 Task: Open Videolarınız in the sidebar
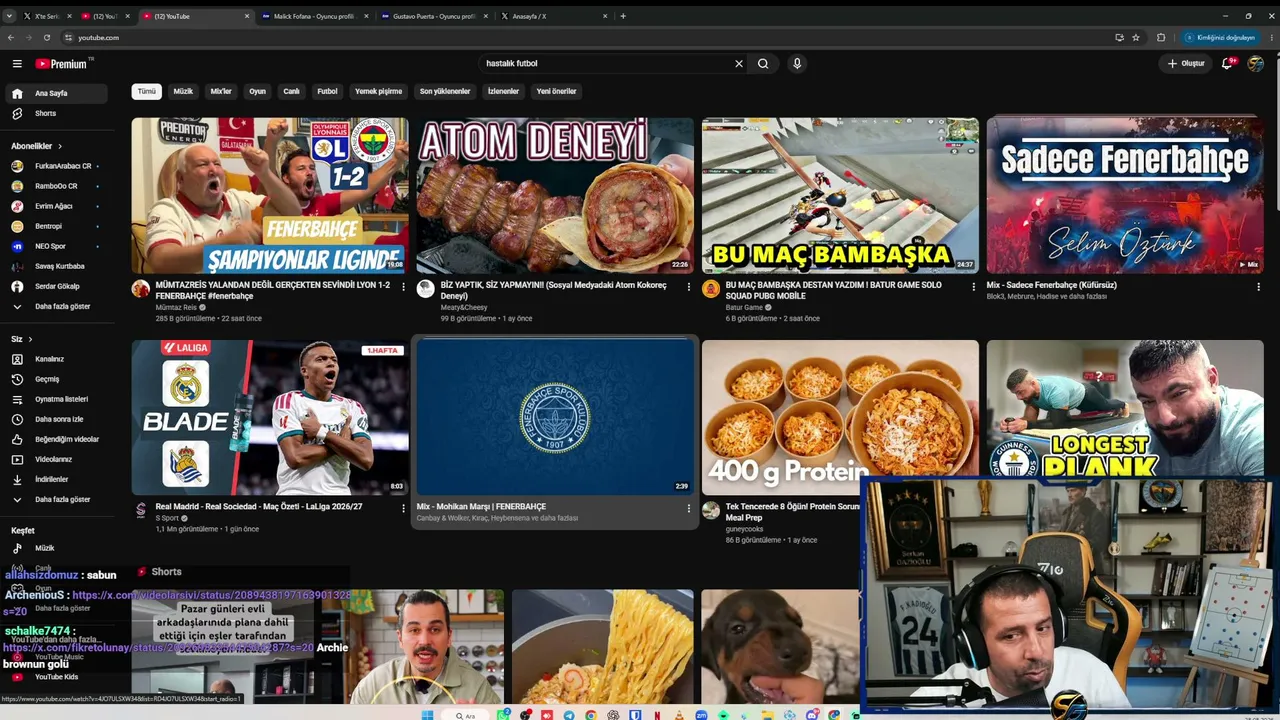pyautogui.click(x=56, y=459)
